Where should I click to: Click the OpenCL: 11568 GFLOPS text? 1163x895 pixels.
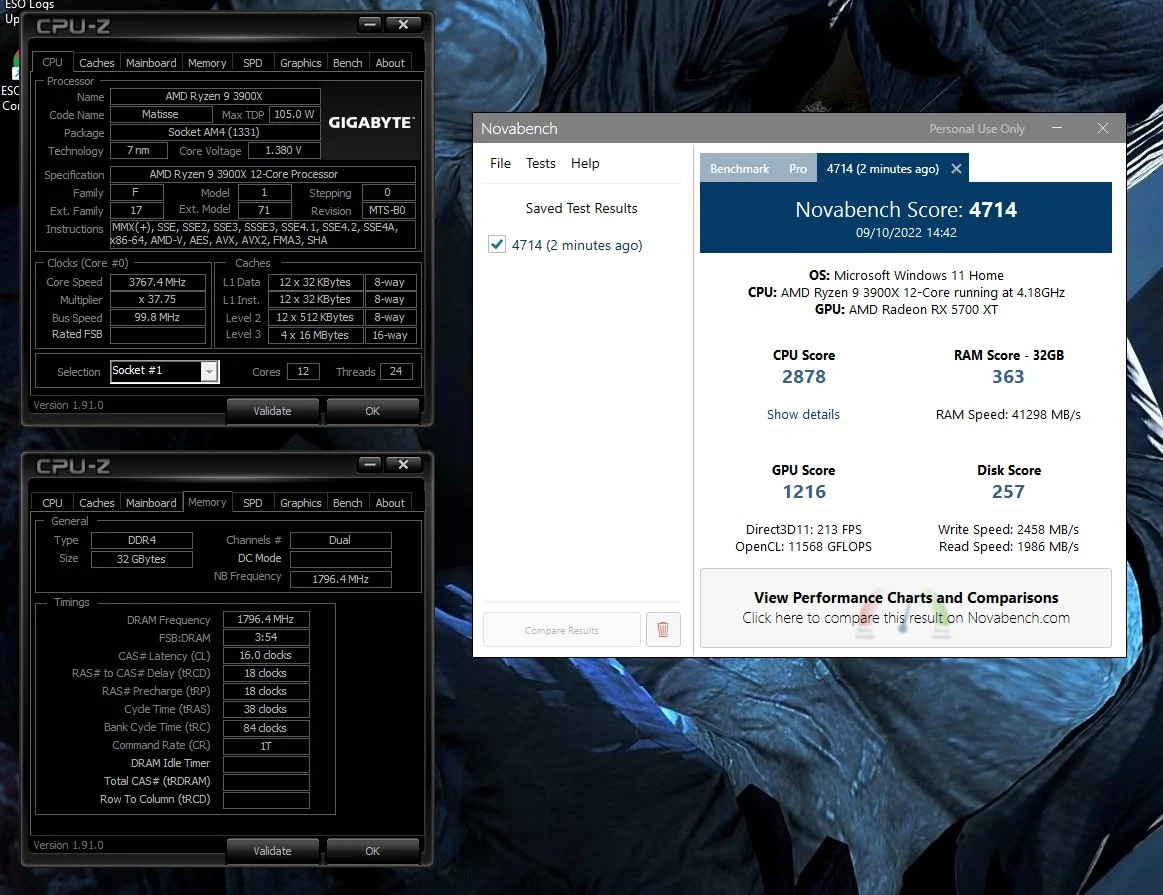(803, 546)
